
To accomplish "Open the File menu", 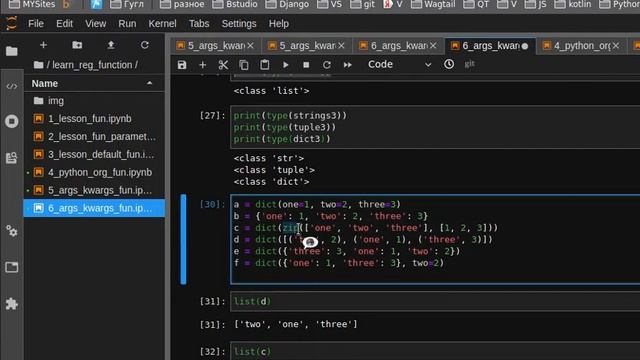I will tap(36, 24).
